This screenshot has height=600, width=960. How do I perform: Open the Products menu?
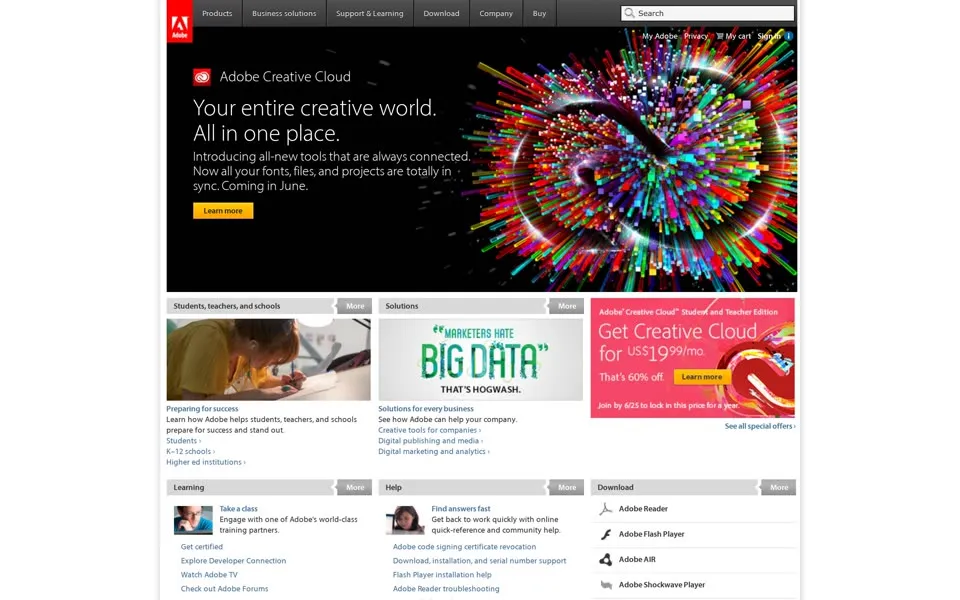coord(217,13)
